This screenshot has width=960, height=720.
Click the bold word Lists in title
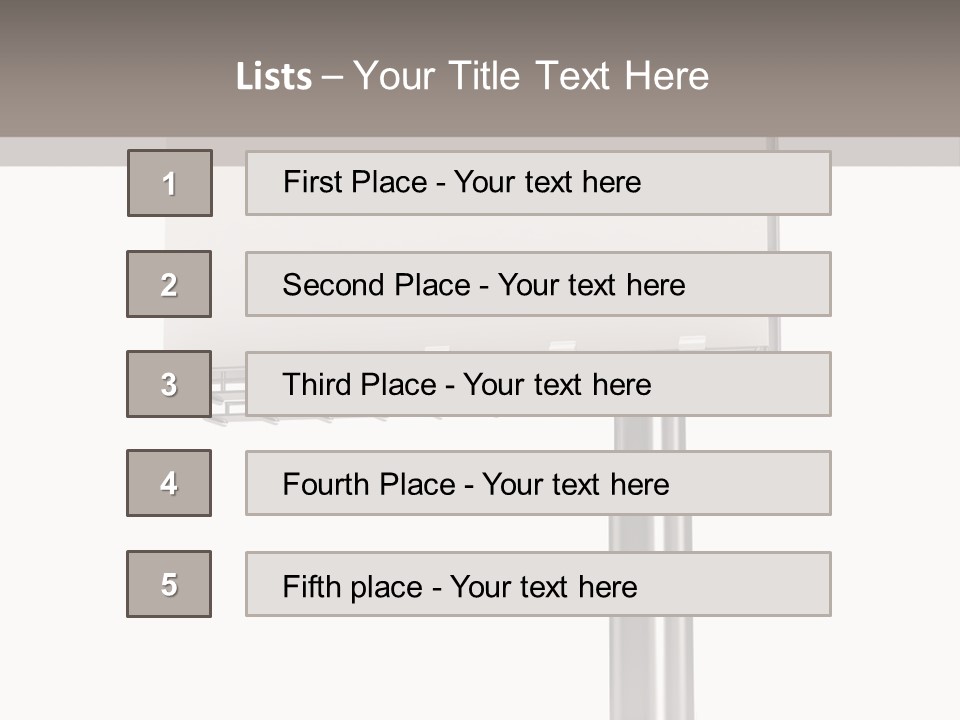pos(273,77)
